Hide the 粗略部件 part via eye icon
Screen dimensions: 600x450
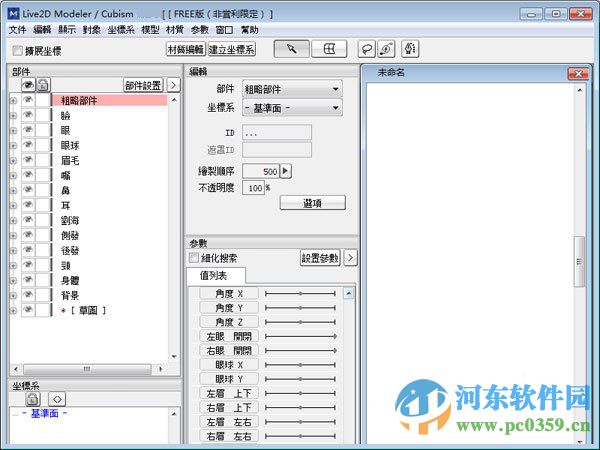(28, 100)
